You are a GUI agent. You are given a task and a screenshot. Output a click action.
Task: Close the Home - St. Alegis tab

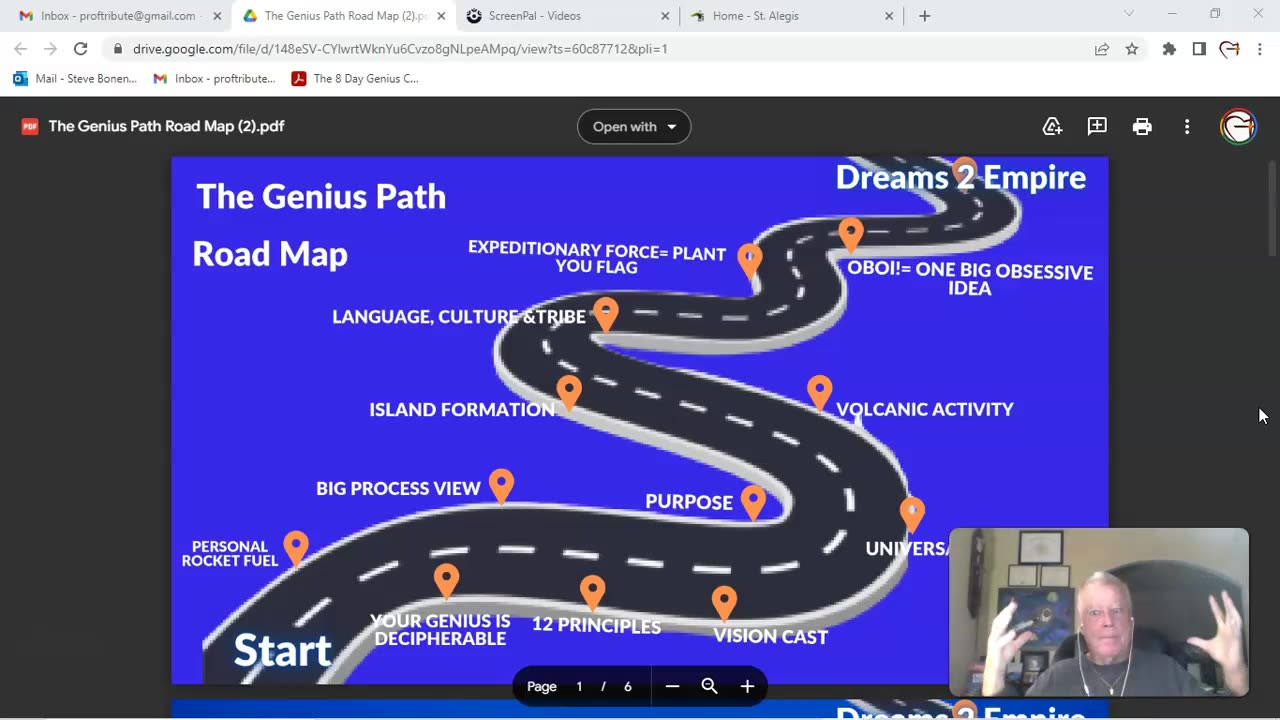tap(889, 16)
